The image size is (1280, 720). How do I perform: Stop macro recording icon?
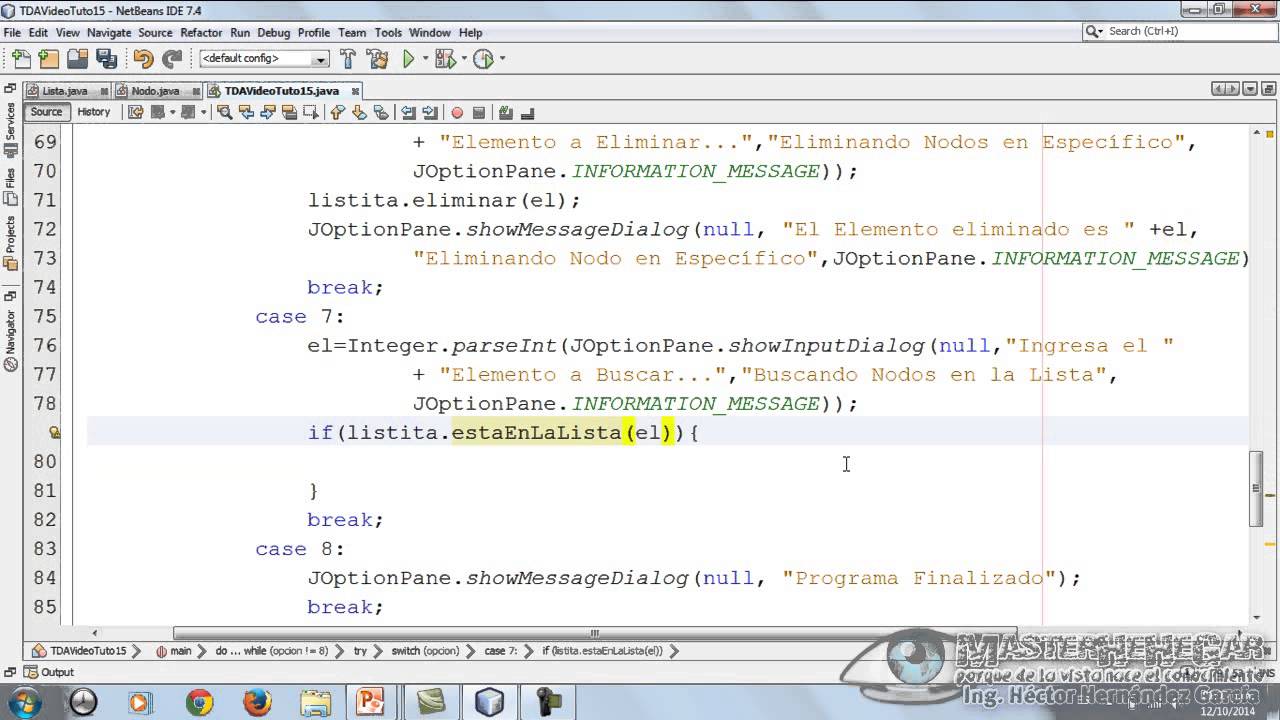[x=479, y=112]
